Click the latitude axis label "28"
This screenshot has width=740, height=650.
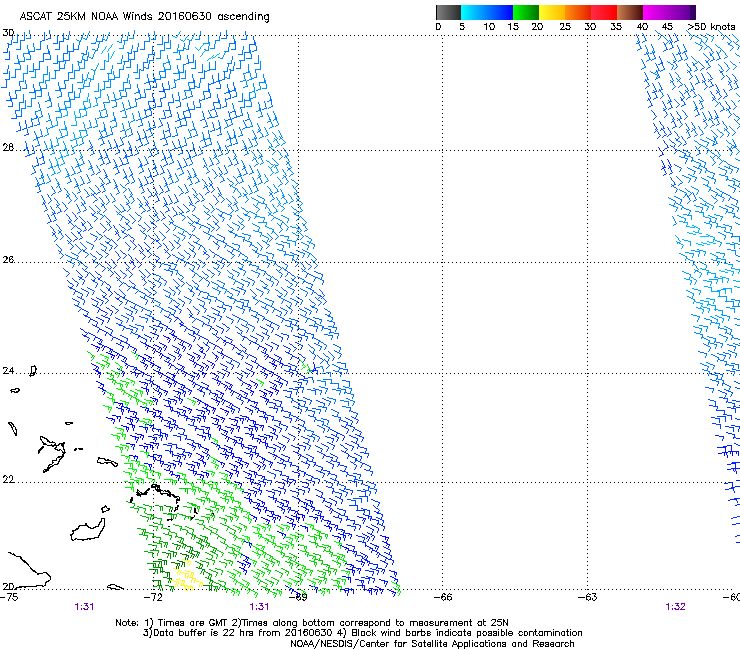click(x=8, y=148)
